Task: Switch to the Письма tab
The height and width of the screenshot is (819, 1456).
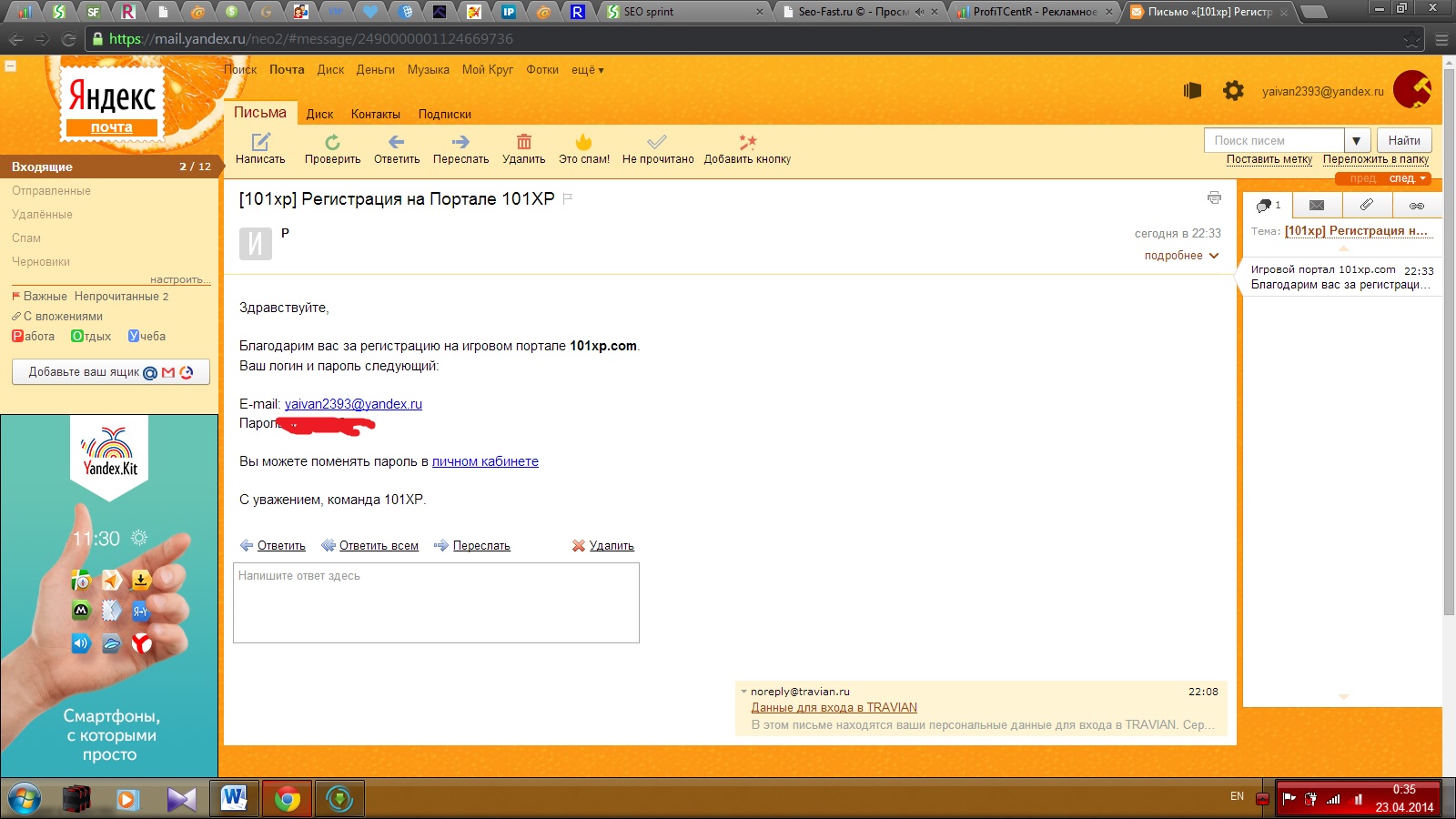Action: 260,113
